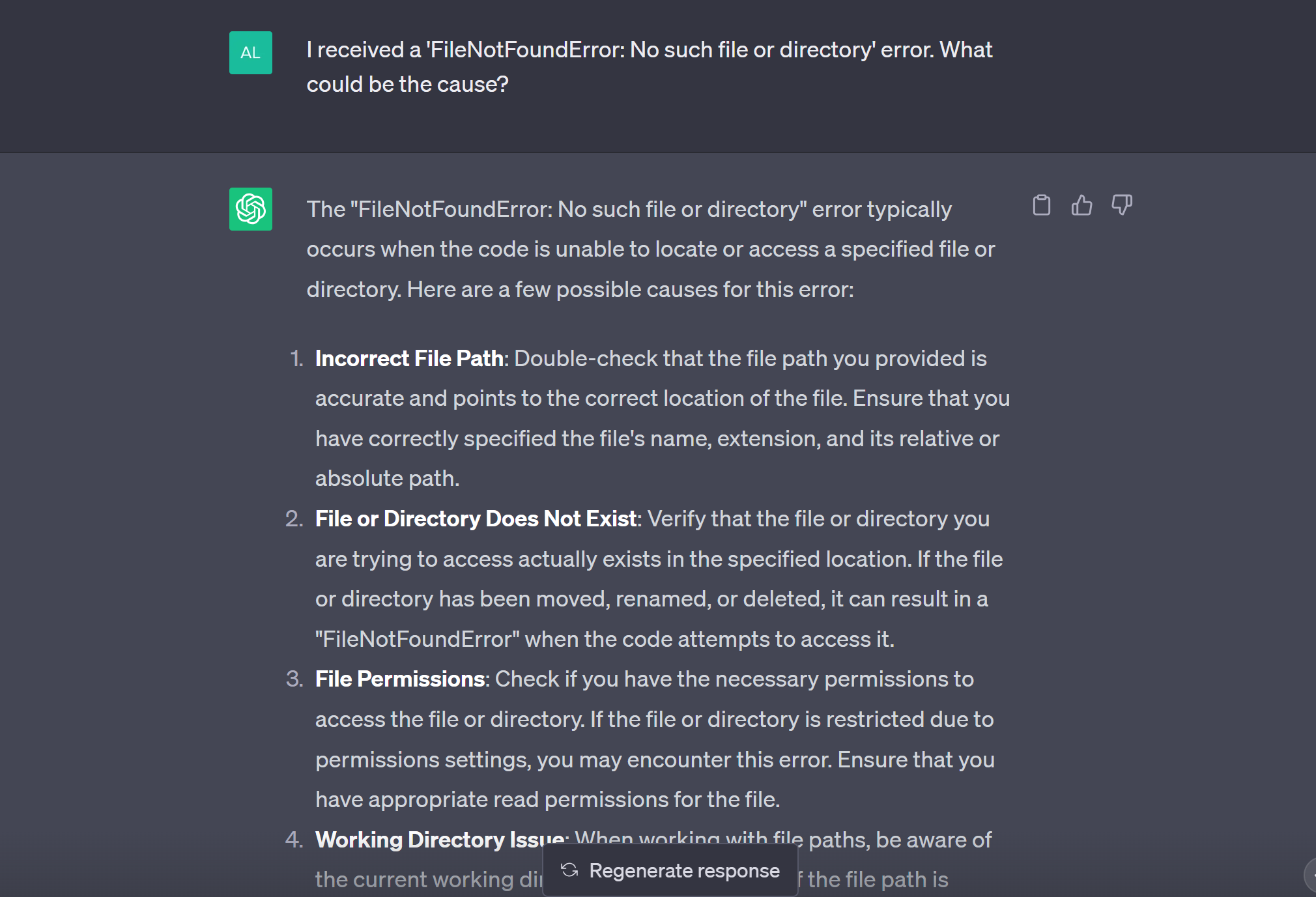Click the 'Working Directory Issue' bold heading
1316x897 pixels.
click(x=440, y=840)
